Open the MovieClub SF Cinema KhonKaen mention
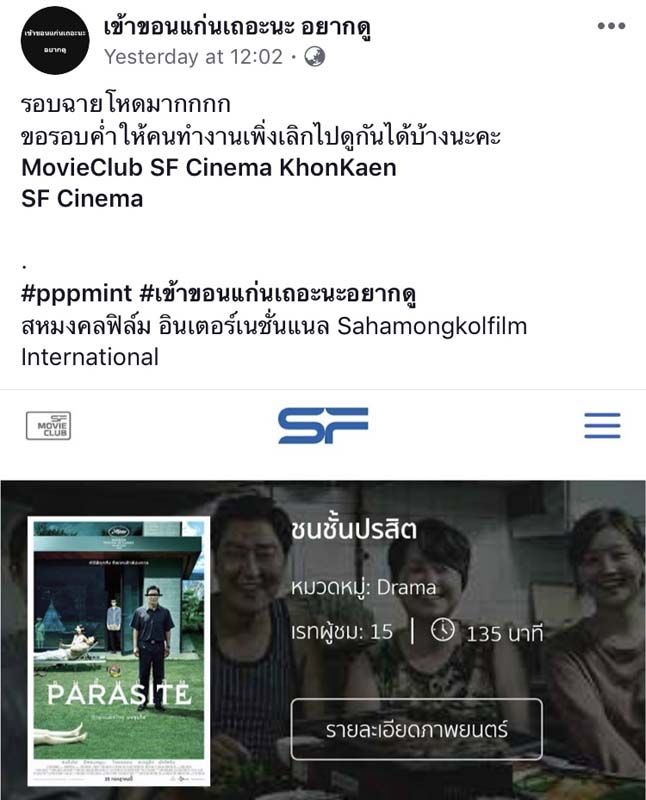646x800 pixels. point(209,167)
